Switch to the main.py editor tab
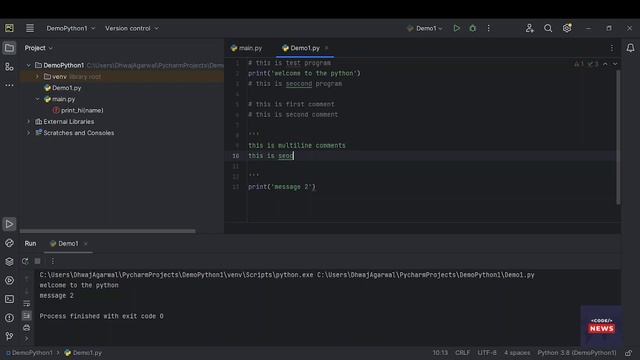The height and width of the screenshot is (360, 640). pyautogui.click(x=247, y=48)
